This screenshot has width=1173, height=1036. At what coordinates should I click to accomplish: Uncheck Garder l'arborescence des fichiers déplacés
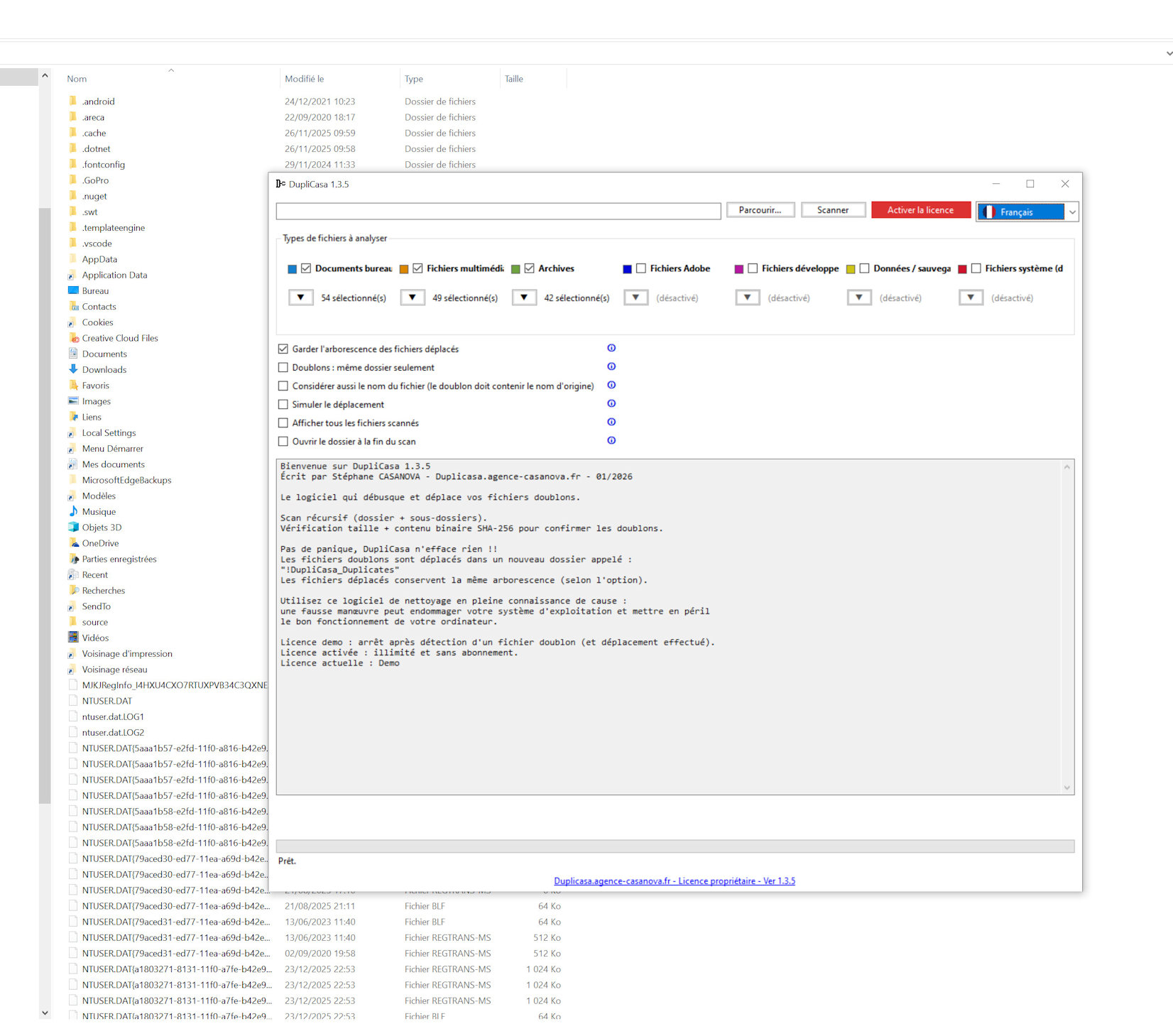(283, 349)
